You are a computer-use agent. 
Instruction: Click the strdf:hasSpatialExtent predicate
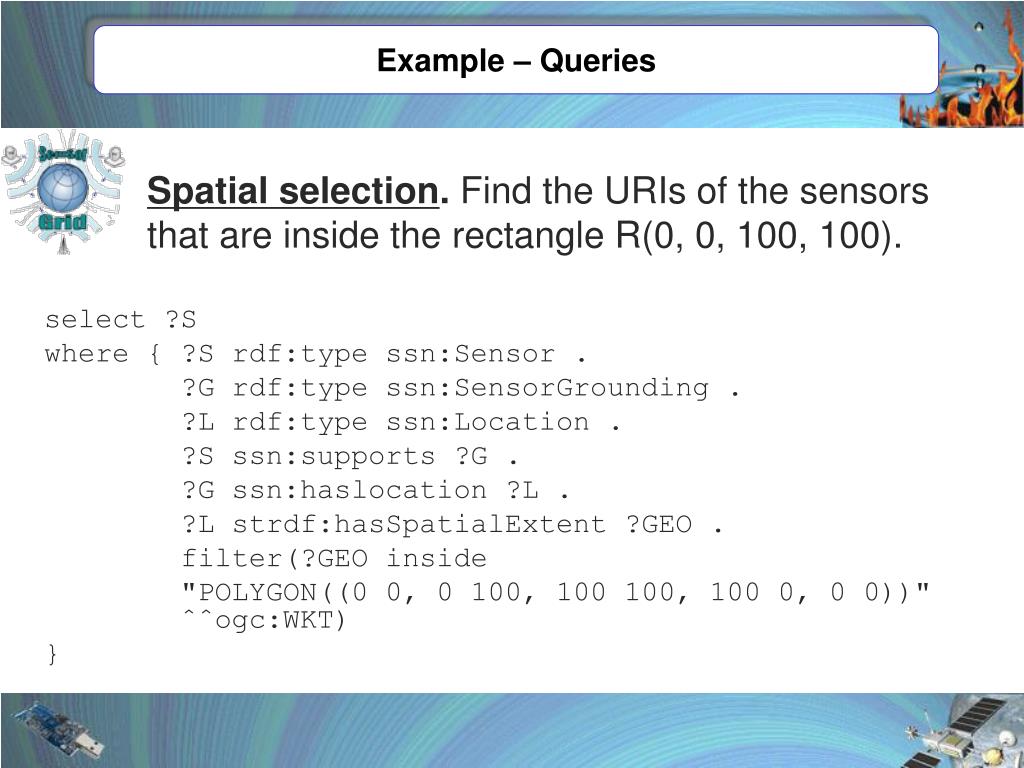419,524
